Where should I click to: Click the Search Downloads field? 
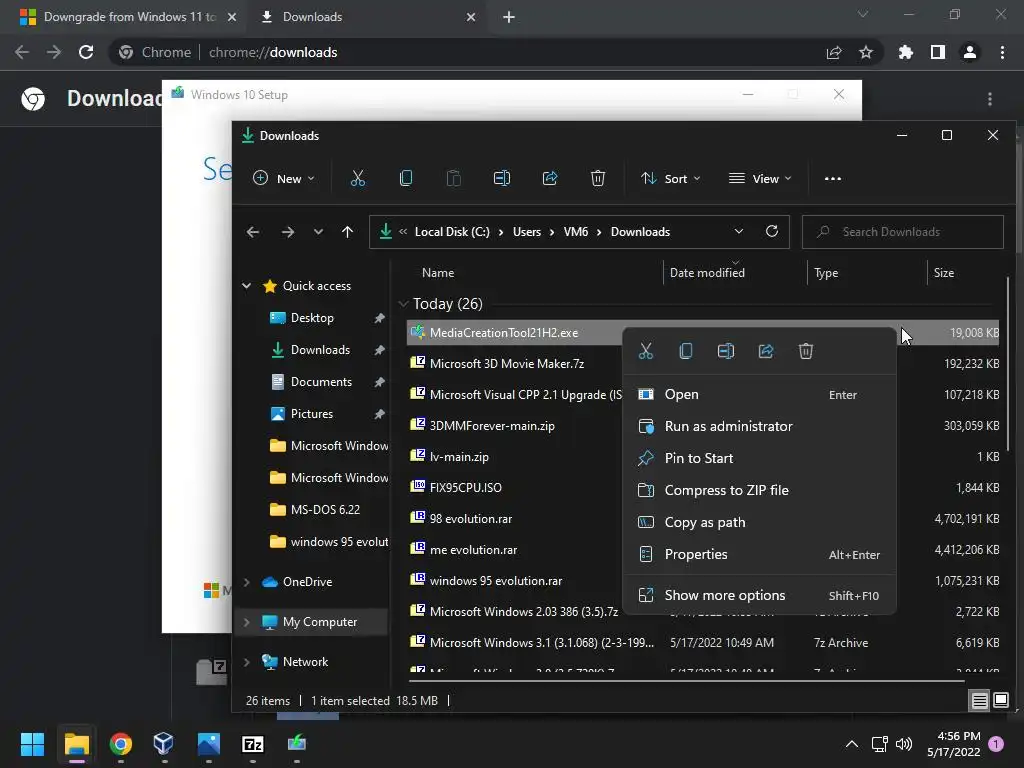tap(903, 232)
